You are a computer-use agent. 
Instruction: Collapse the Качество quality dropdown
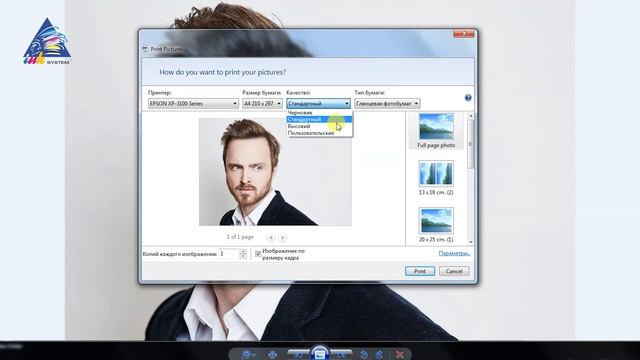tap(318, 104)
